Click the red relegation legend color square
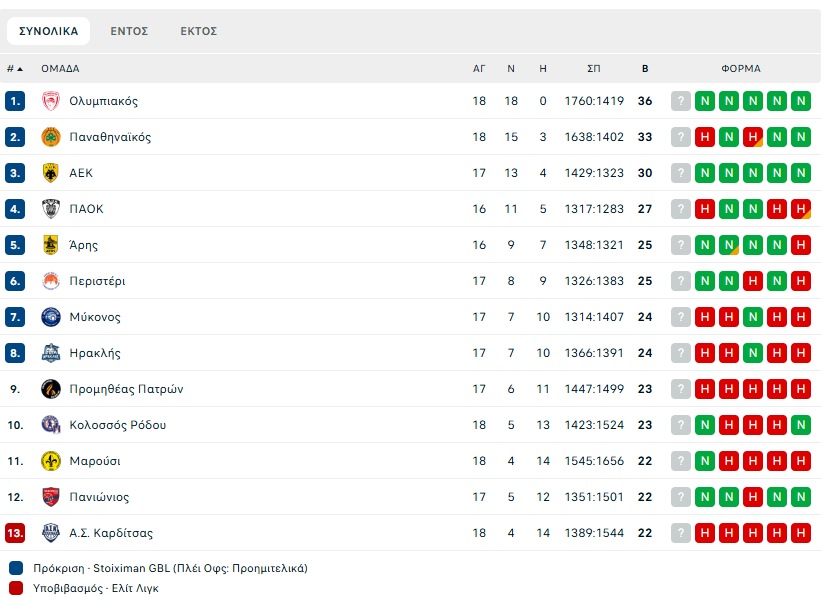This screenshot has width=825, height=612. 15,588
